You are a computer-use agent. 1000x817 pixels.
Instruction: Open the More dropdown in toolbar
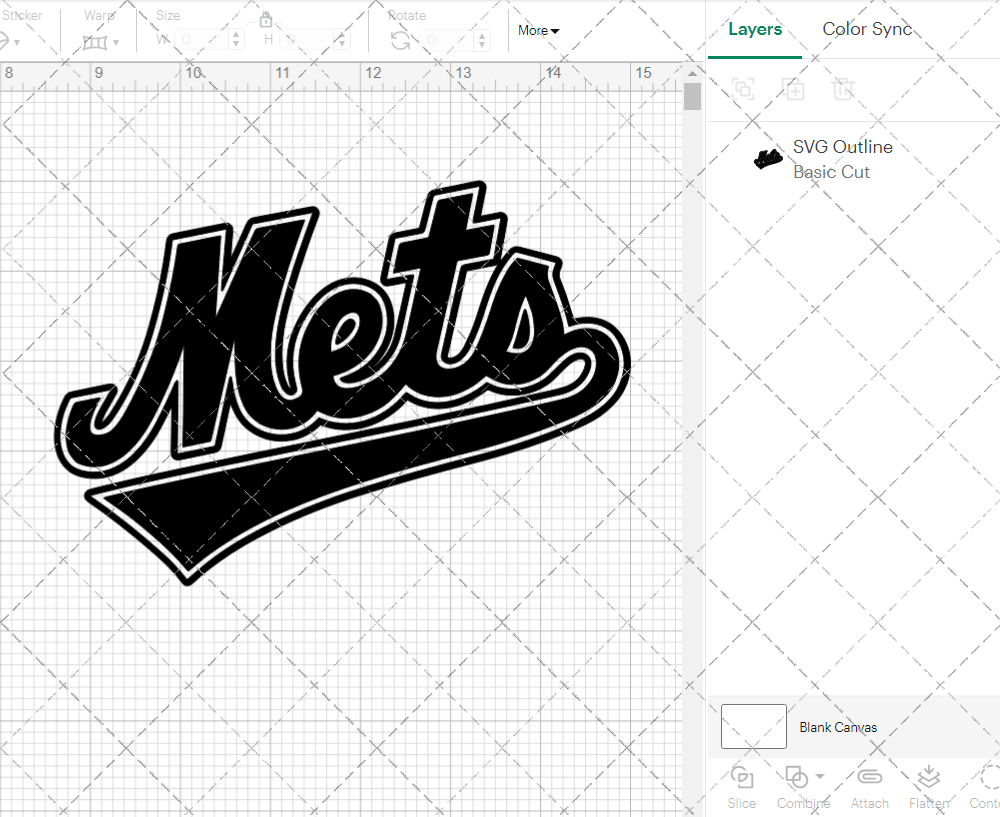click(538, 31)
